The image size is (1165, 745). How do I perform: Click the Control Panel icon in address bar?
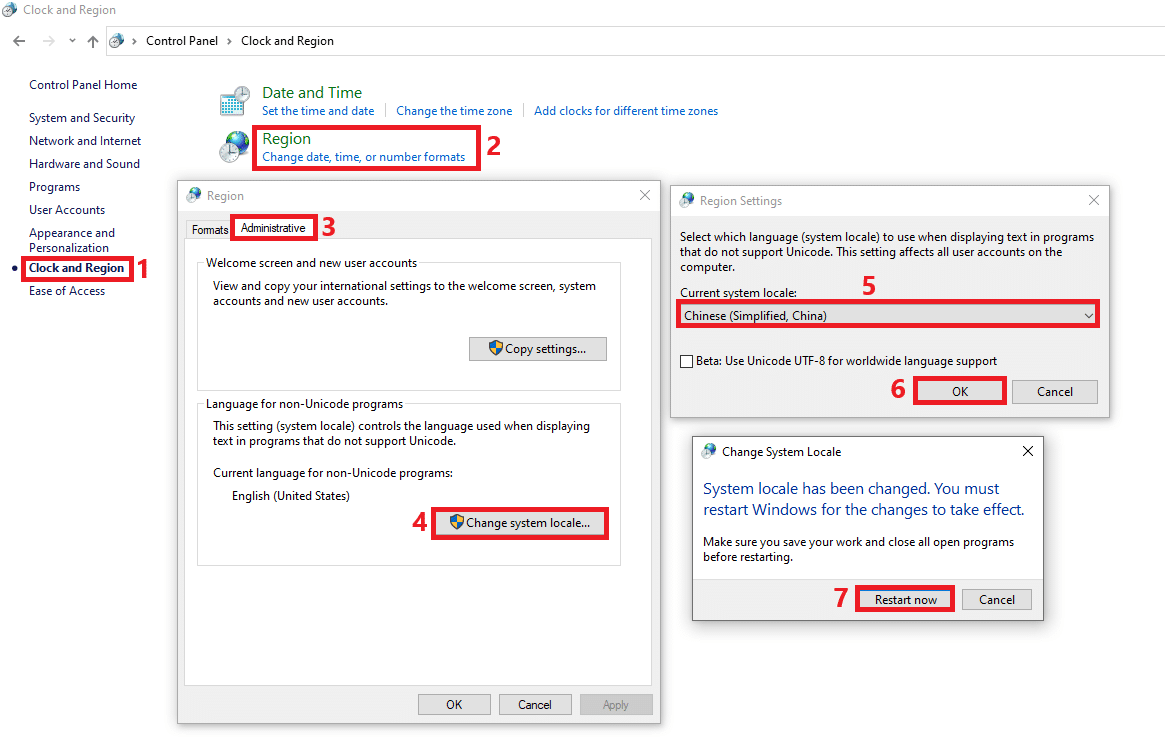point(117,41)
